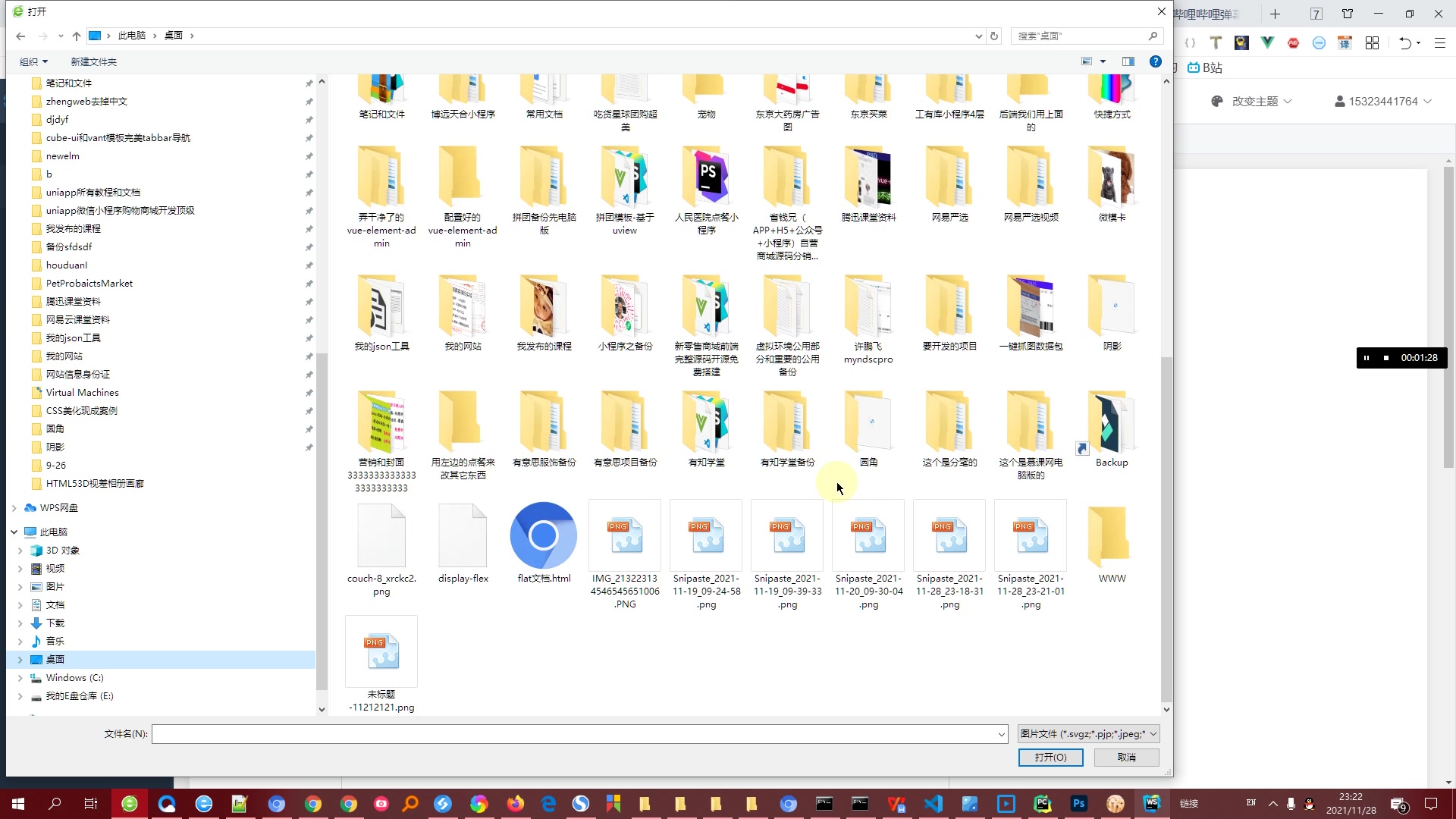Collapse the 此电脑 tree node
This screenshot has width=1456, height=819.
14,532
